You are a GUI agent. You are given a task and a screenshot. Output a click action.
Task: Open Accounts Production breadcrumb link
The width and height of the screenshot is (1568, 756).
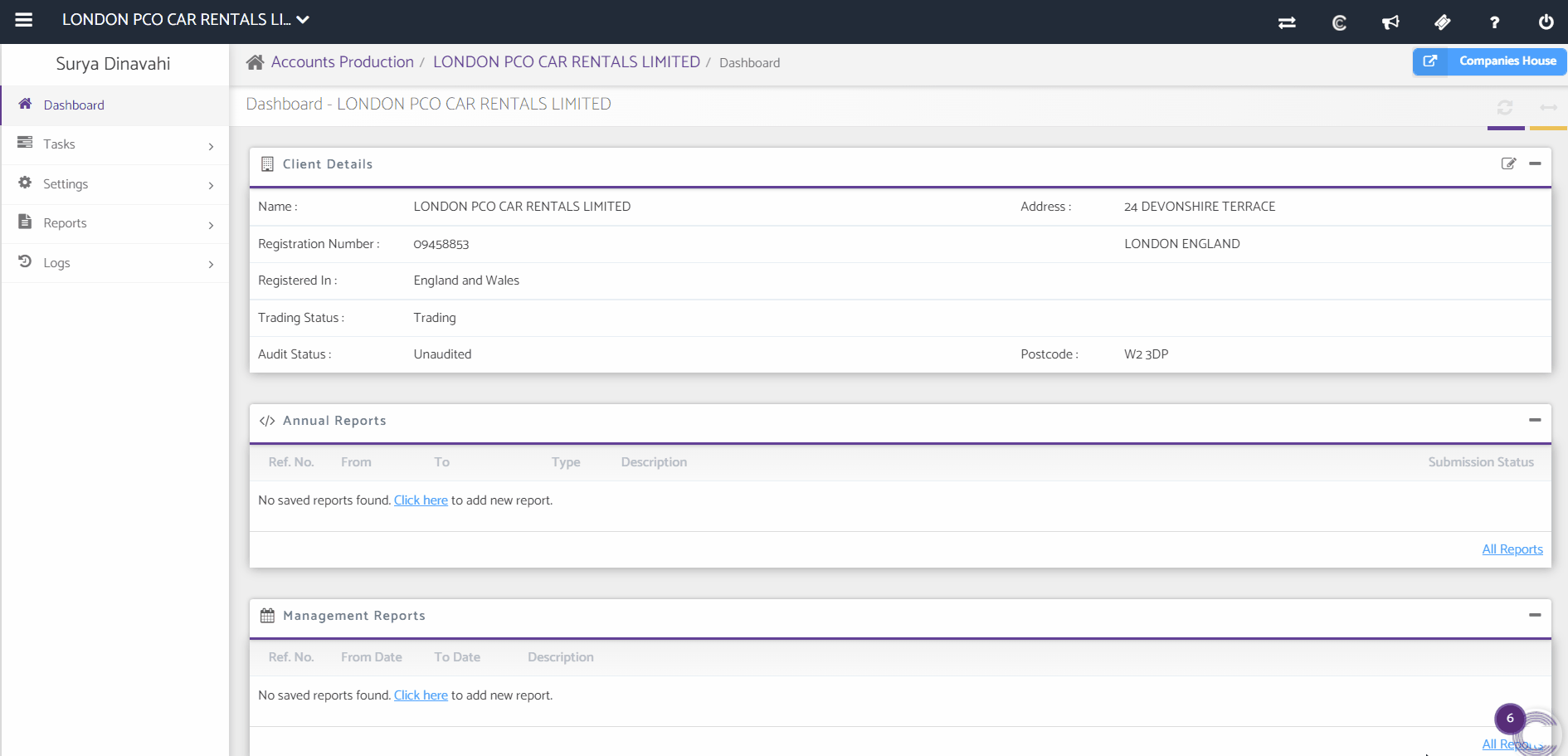[343, 62]
